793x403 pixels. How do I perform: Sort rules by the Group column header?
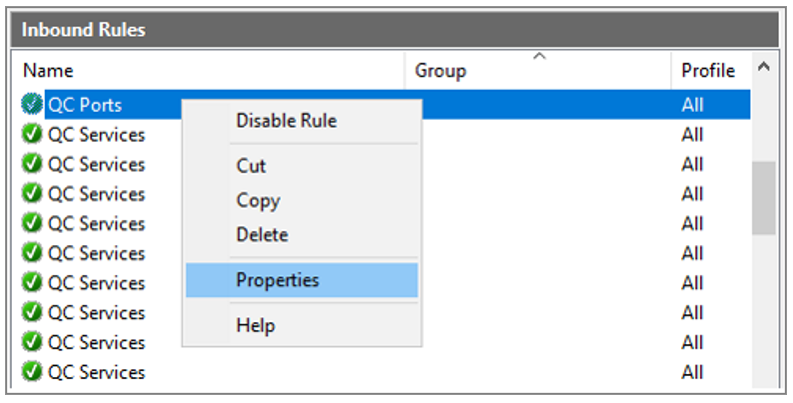538,70
